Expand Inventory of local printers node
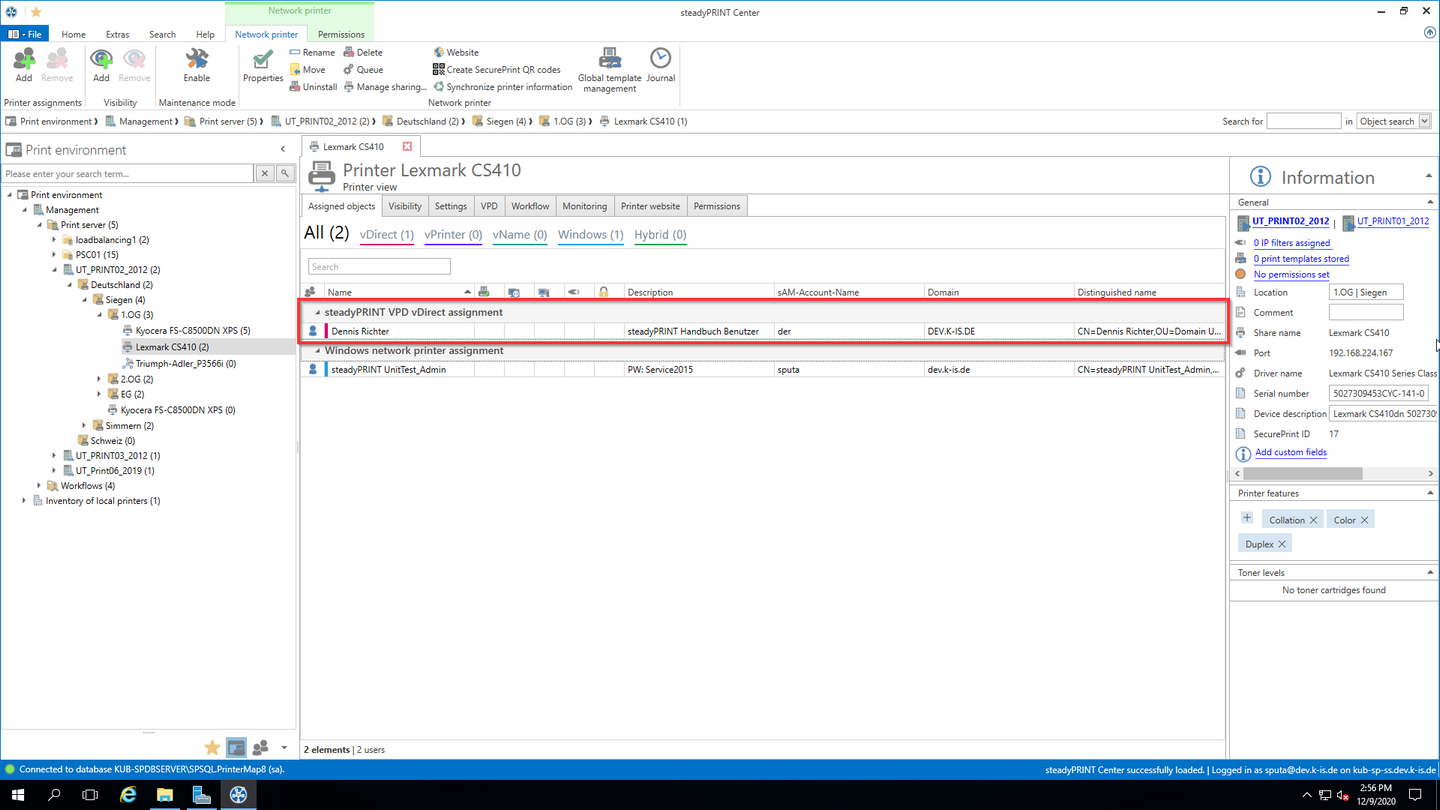 pyautogui.click(x=25, y=501)
